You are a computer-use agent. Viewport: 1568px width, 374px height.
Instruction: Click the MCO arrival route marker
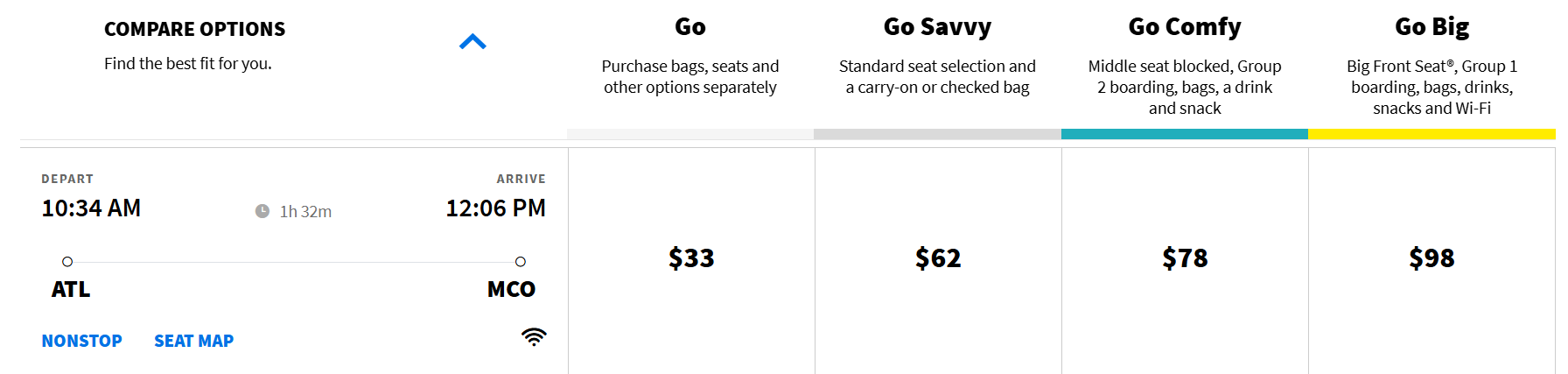click(x=521, y=262)
